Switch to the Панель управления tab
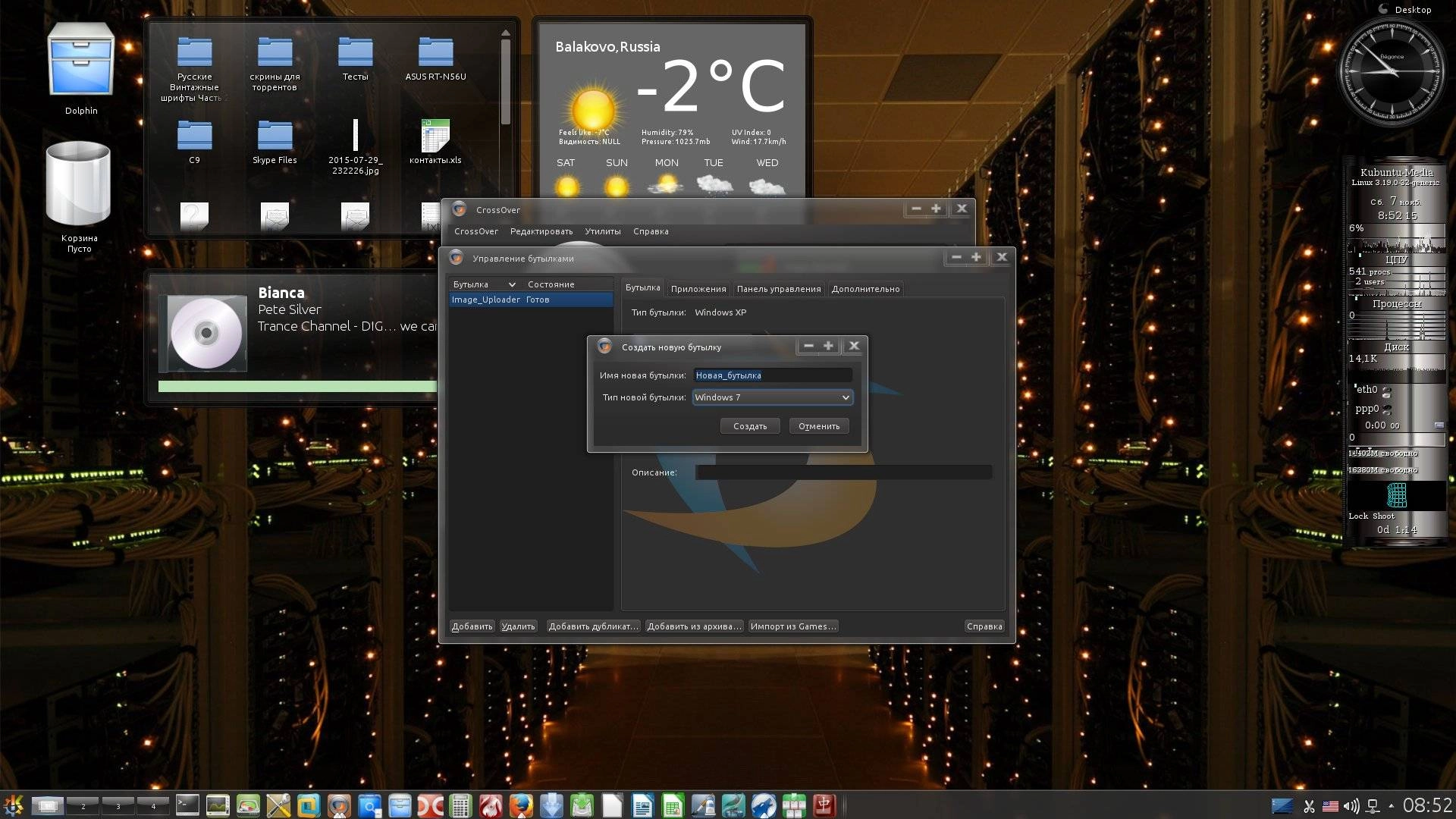 click(779, 289)
